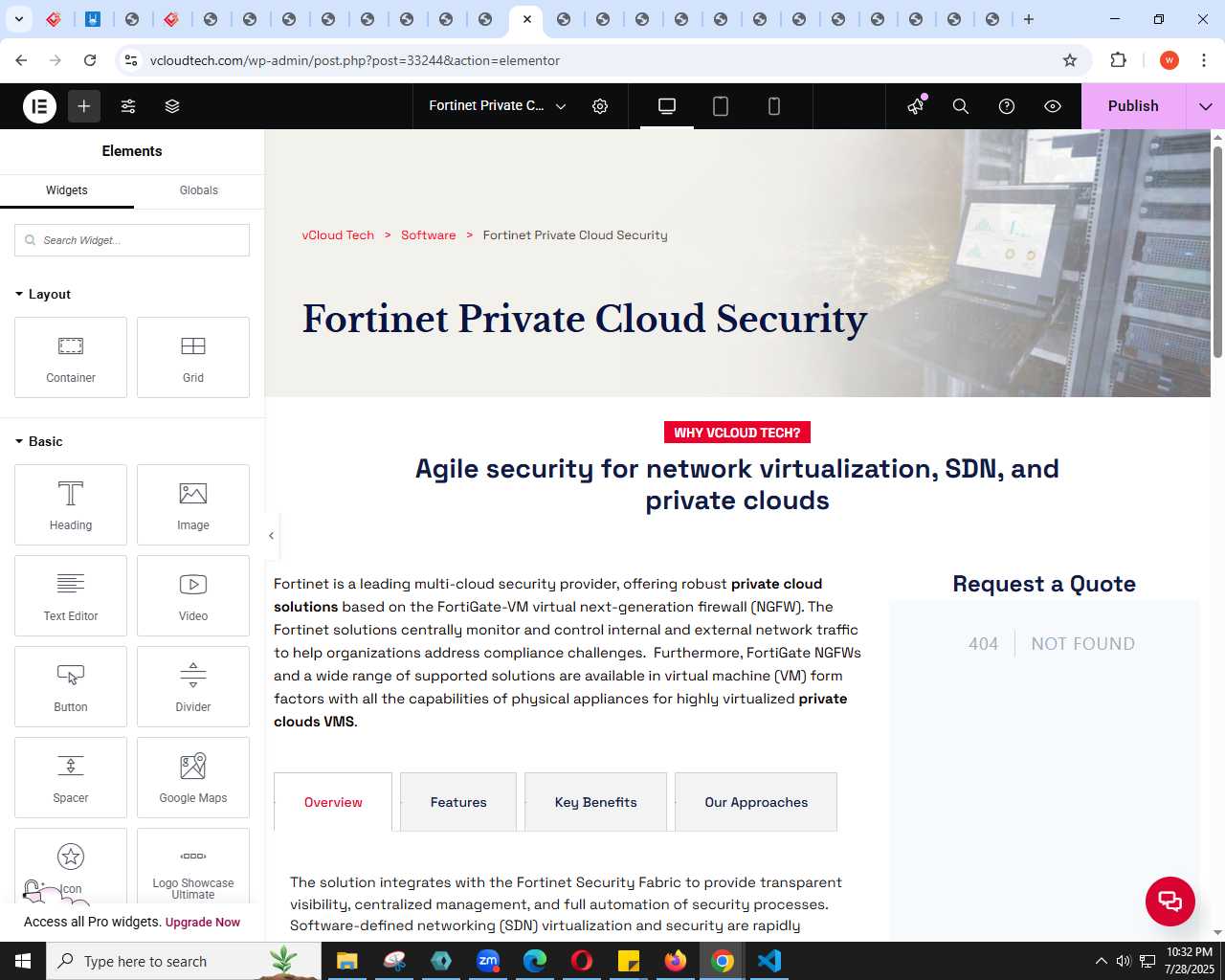This screenshot has width=1225, height=980.
Task: Toggle preview changes eye icon
Action: tap(1053, 106)
